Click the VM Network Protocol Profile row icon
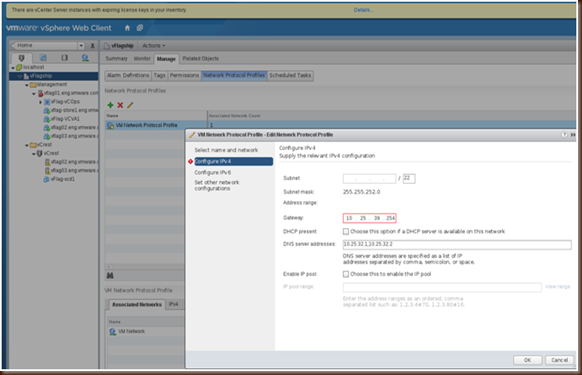 [110, 125]
